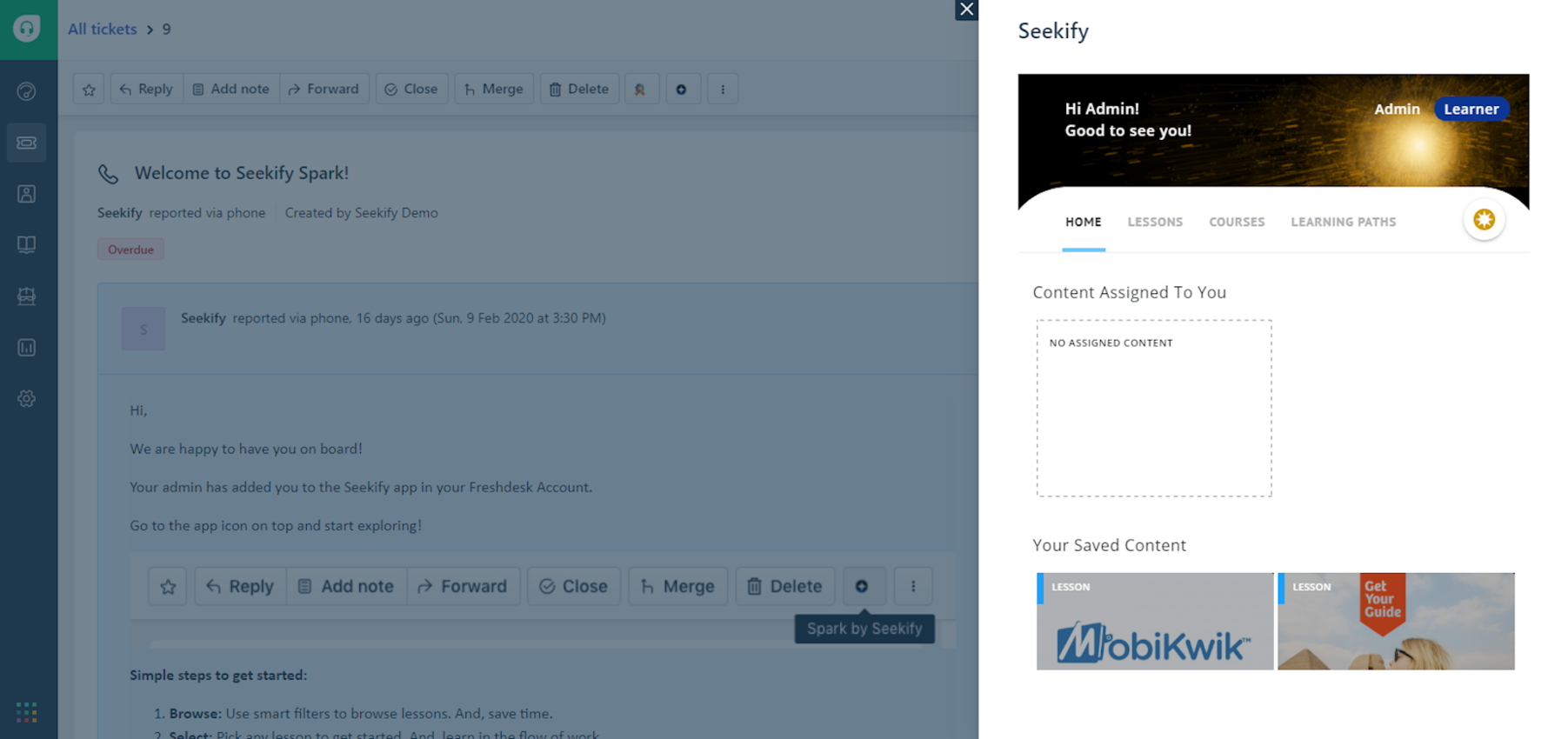Click the Seekify circle icon in top toolbar
Viewport: 1568px width, 739px height.
682,89
